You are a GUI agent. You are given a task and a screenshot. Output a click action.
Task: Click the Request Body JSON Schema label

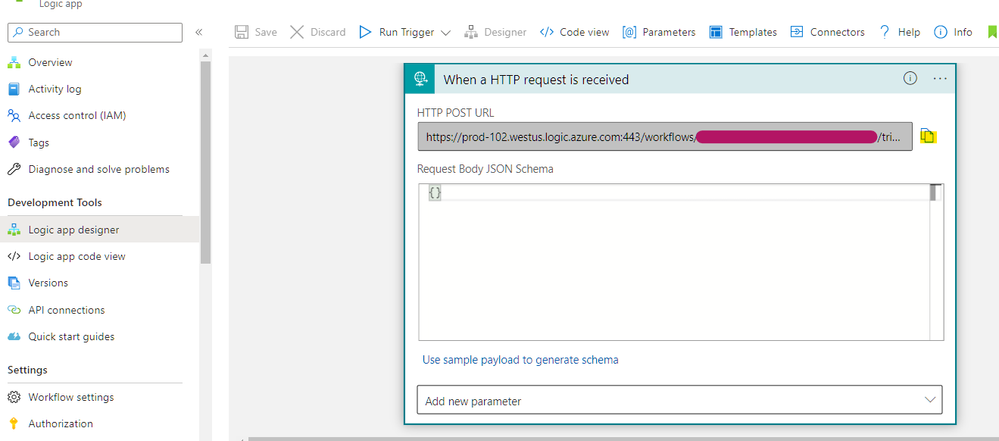[485, 169]
